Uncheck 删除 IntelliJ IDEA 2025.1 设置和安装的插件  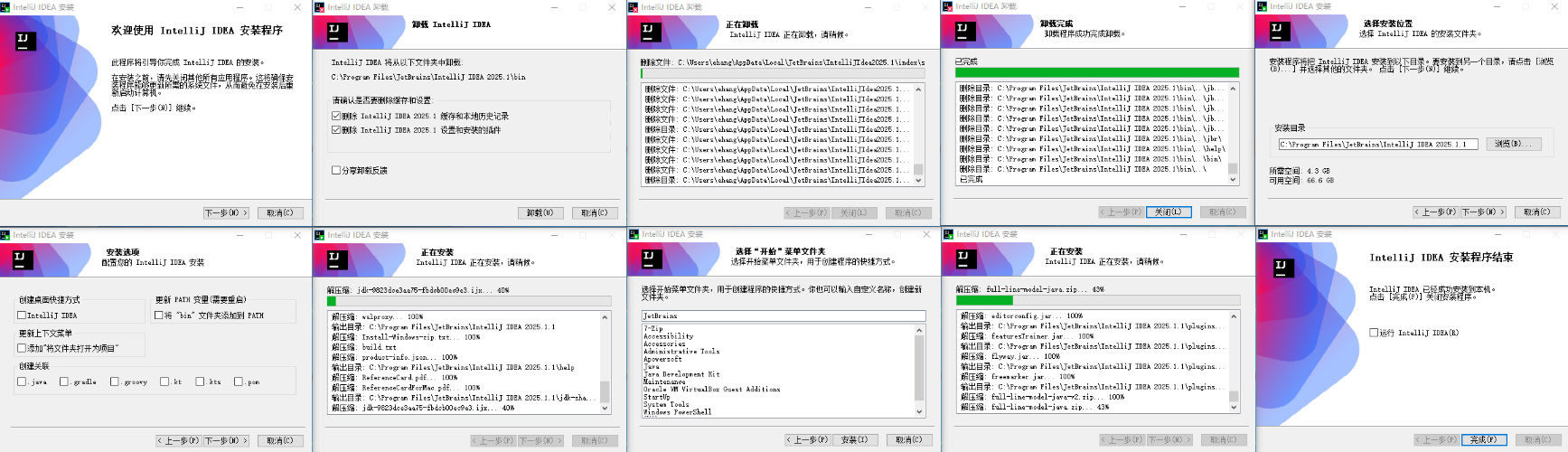click(336, 130)
